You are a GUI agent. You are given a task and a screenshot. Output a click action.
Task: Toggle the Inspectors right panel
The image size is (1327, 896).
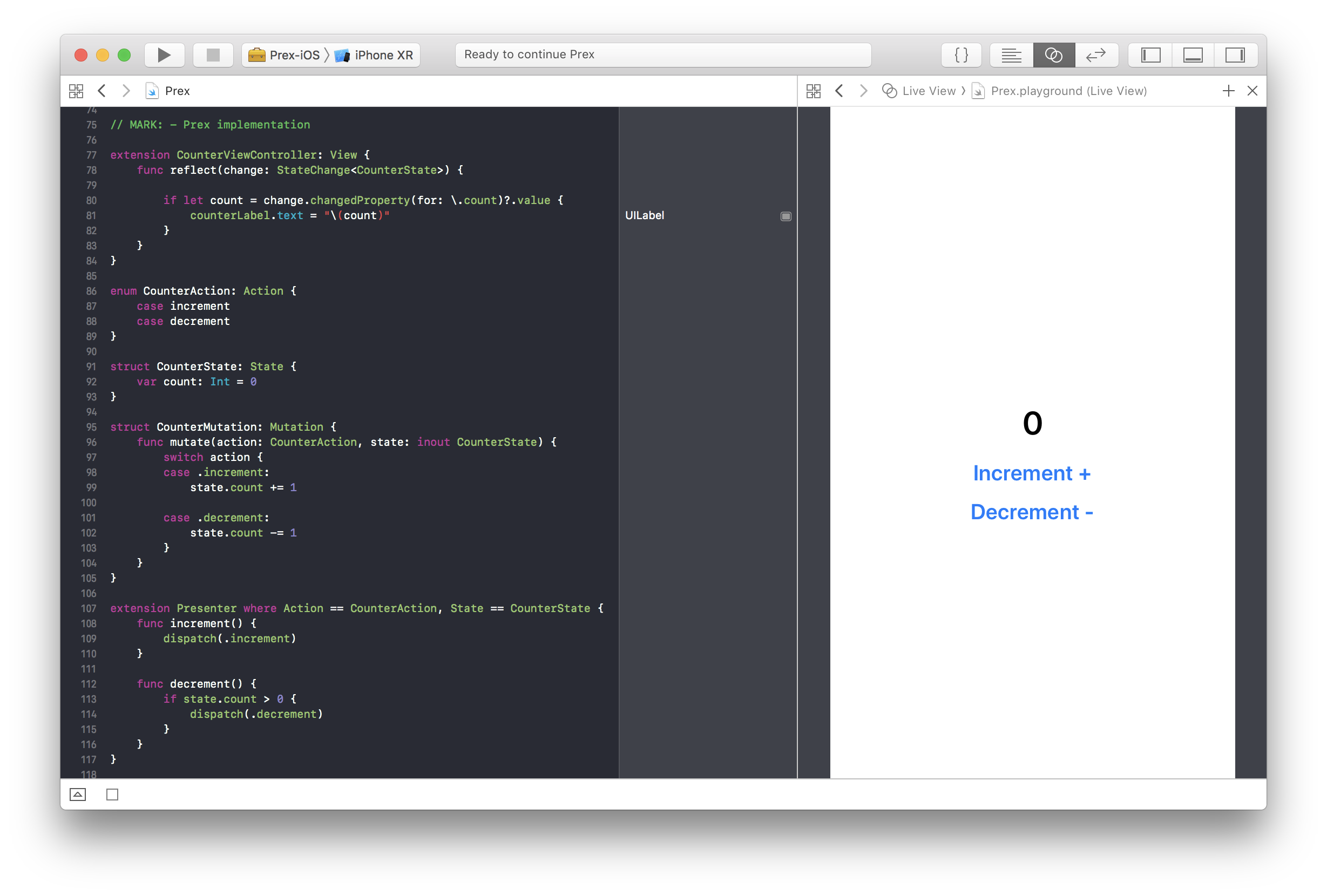pyautogui.click(x=1235, y=55)
